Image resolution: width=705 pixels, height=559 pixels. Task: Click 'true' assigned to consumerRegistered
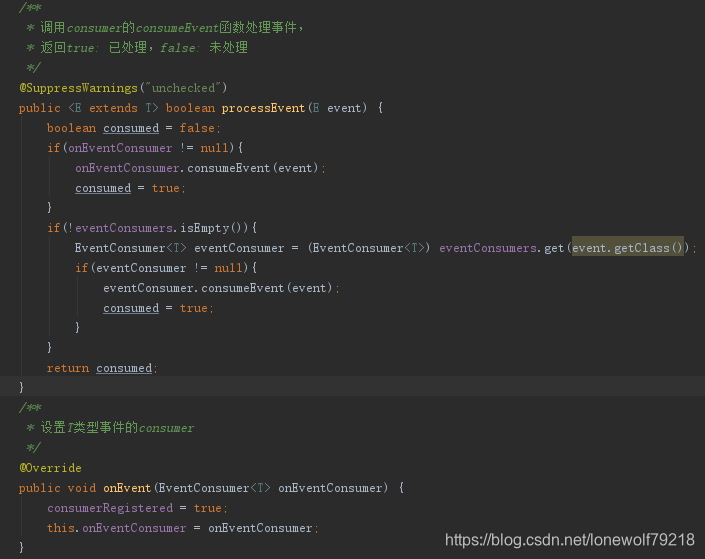tap(208, 508)
